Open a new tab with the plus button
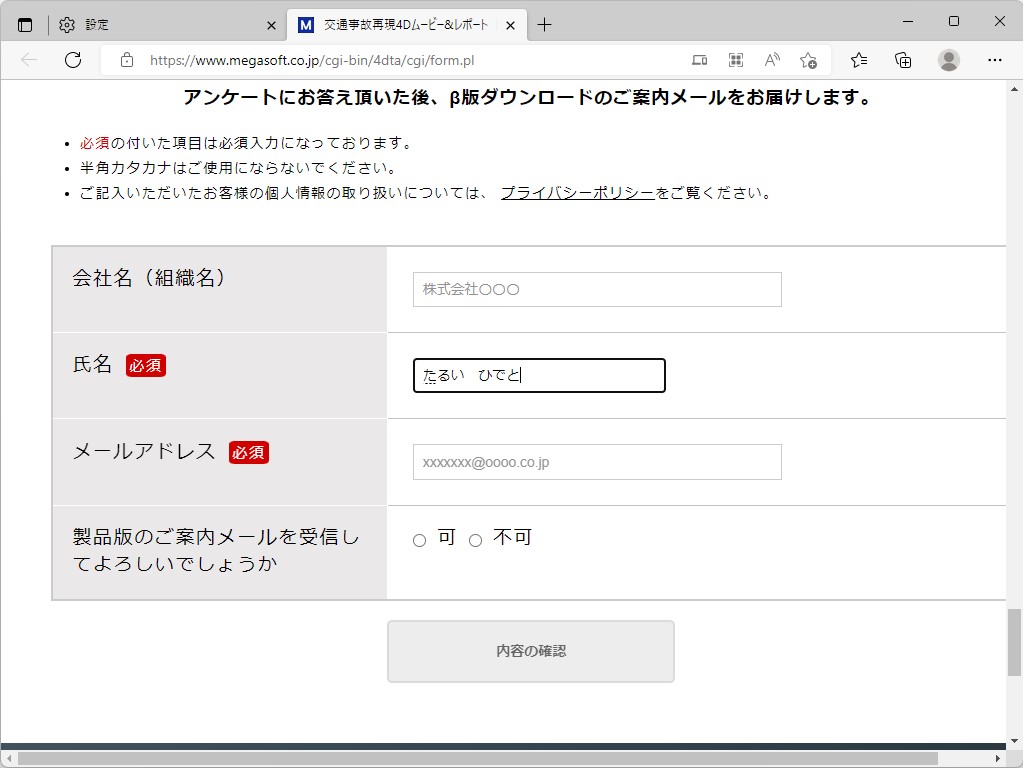Screen dimensions: 1023x768 pos(545,24)
